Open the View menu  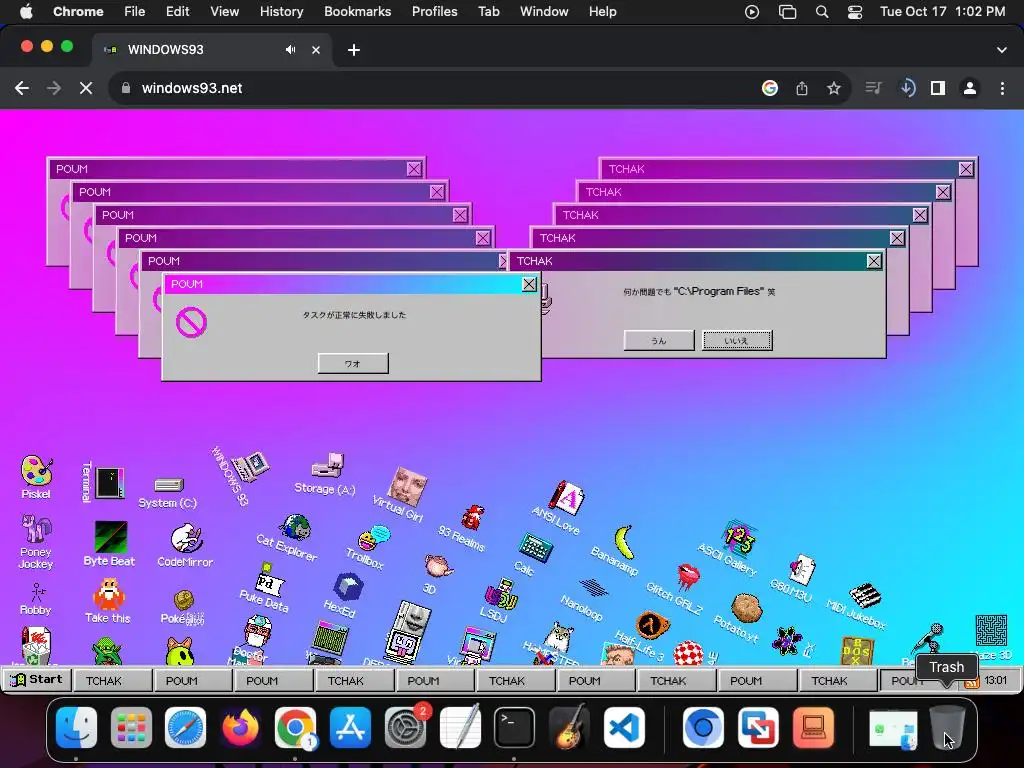pyautogui.click(x=224, y=12)
